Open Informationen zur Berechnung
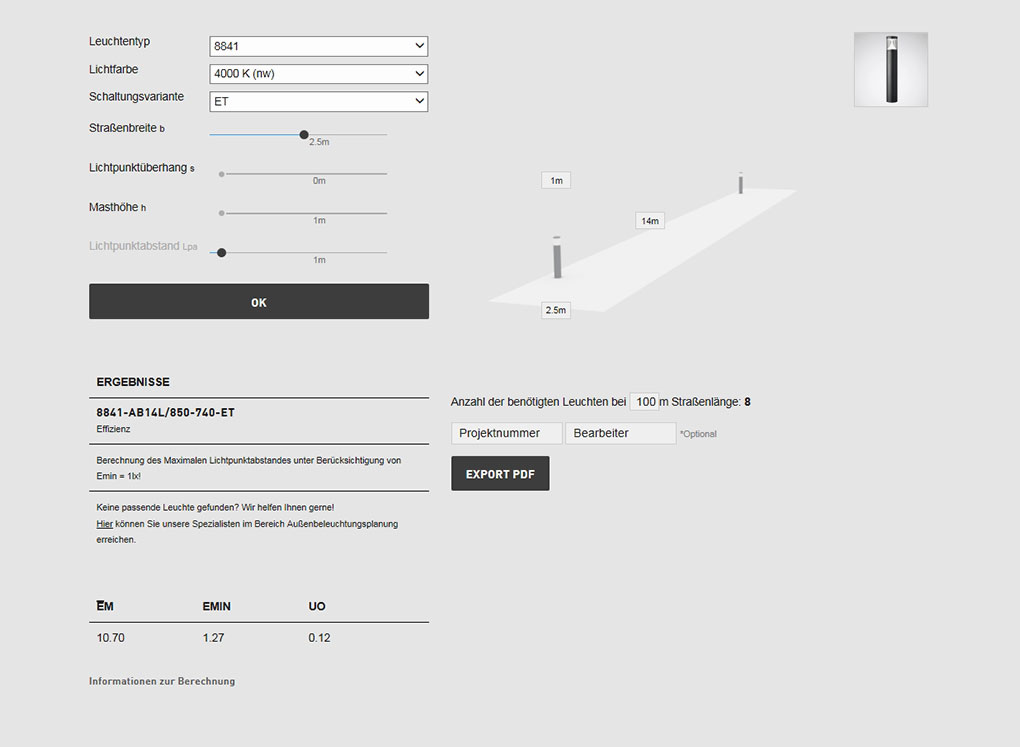1020x747 pixels. tap(162, 681)
